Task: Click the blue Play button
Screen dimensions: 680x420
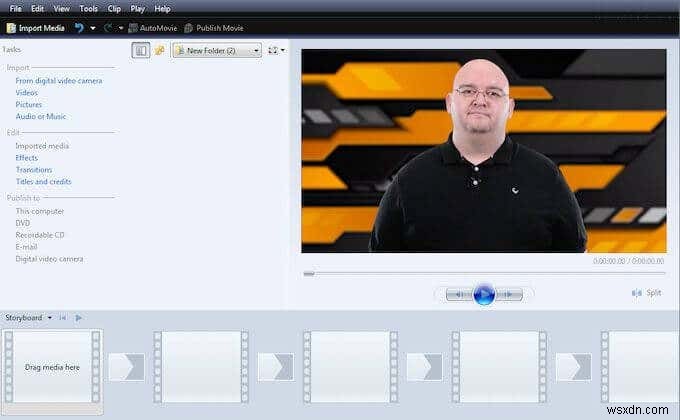Action: click(484, 295)
